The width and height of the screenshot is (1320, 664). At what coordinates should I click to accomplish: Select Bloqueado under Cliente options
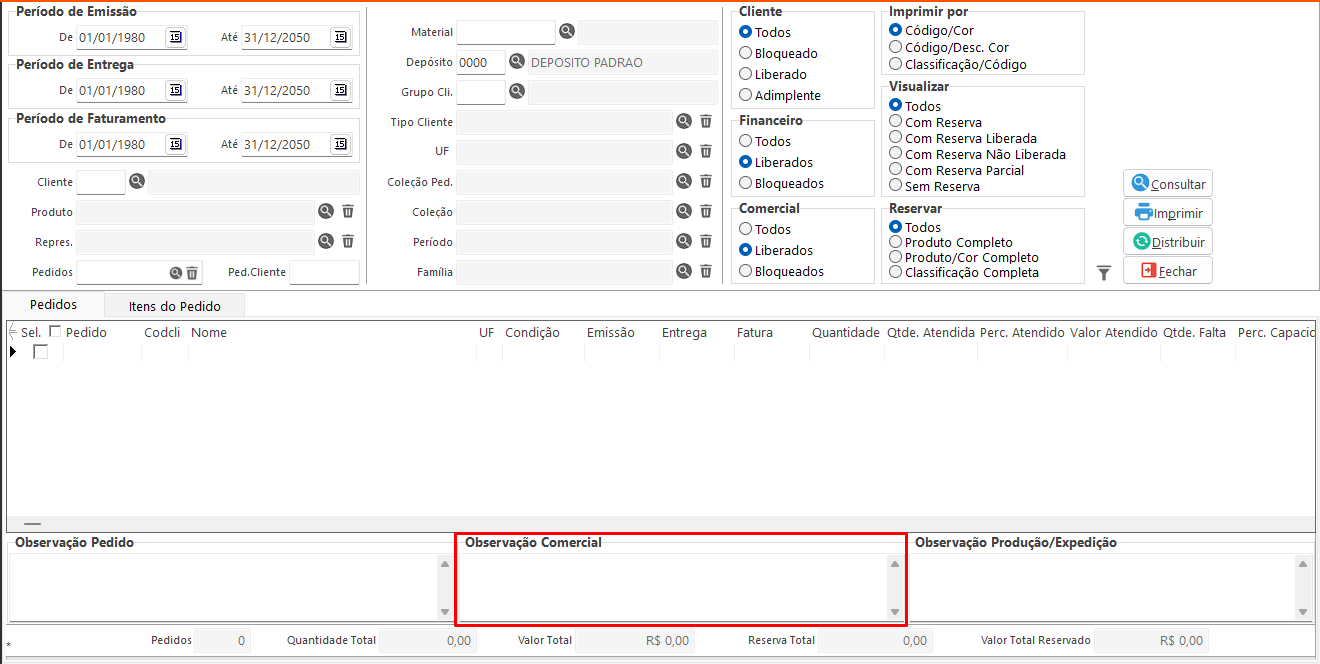click(x=746, y=53)
